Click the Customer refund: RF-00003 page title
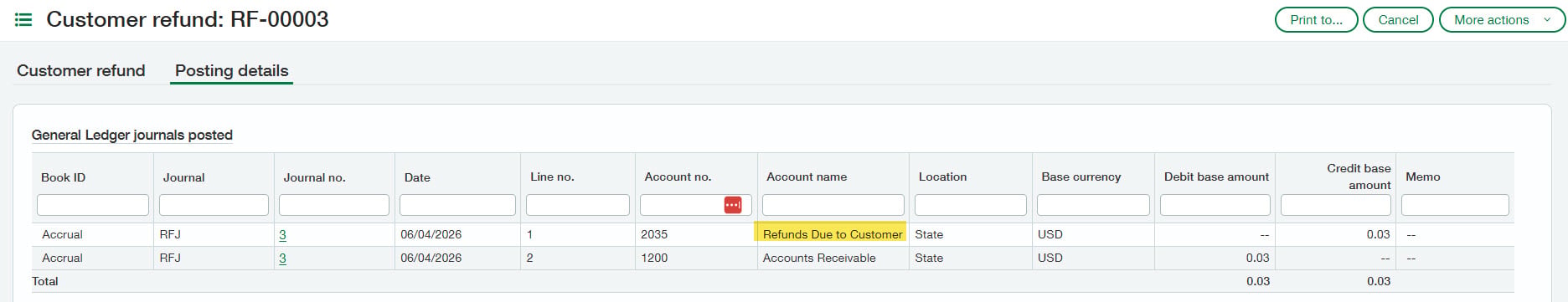 click(x=188, y=19)
